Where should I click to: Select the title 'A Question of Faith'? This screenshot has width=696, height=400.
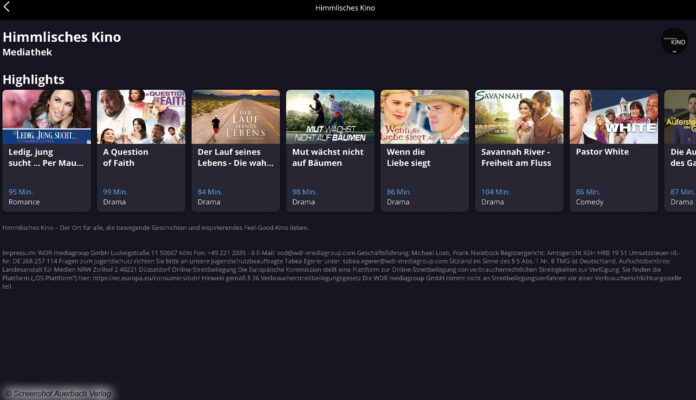tap(126, 157)
